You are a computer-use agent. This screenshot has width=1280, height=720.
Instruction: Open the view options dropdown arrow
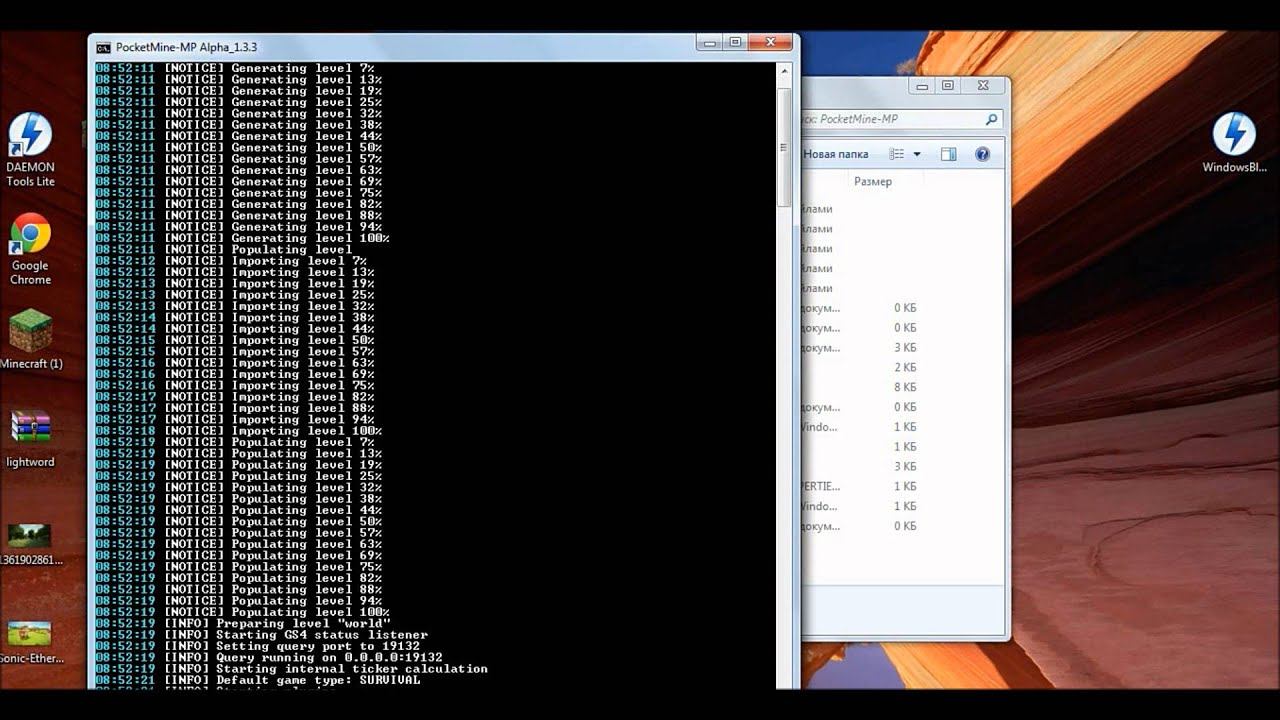(x=916, y=154)
